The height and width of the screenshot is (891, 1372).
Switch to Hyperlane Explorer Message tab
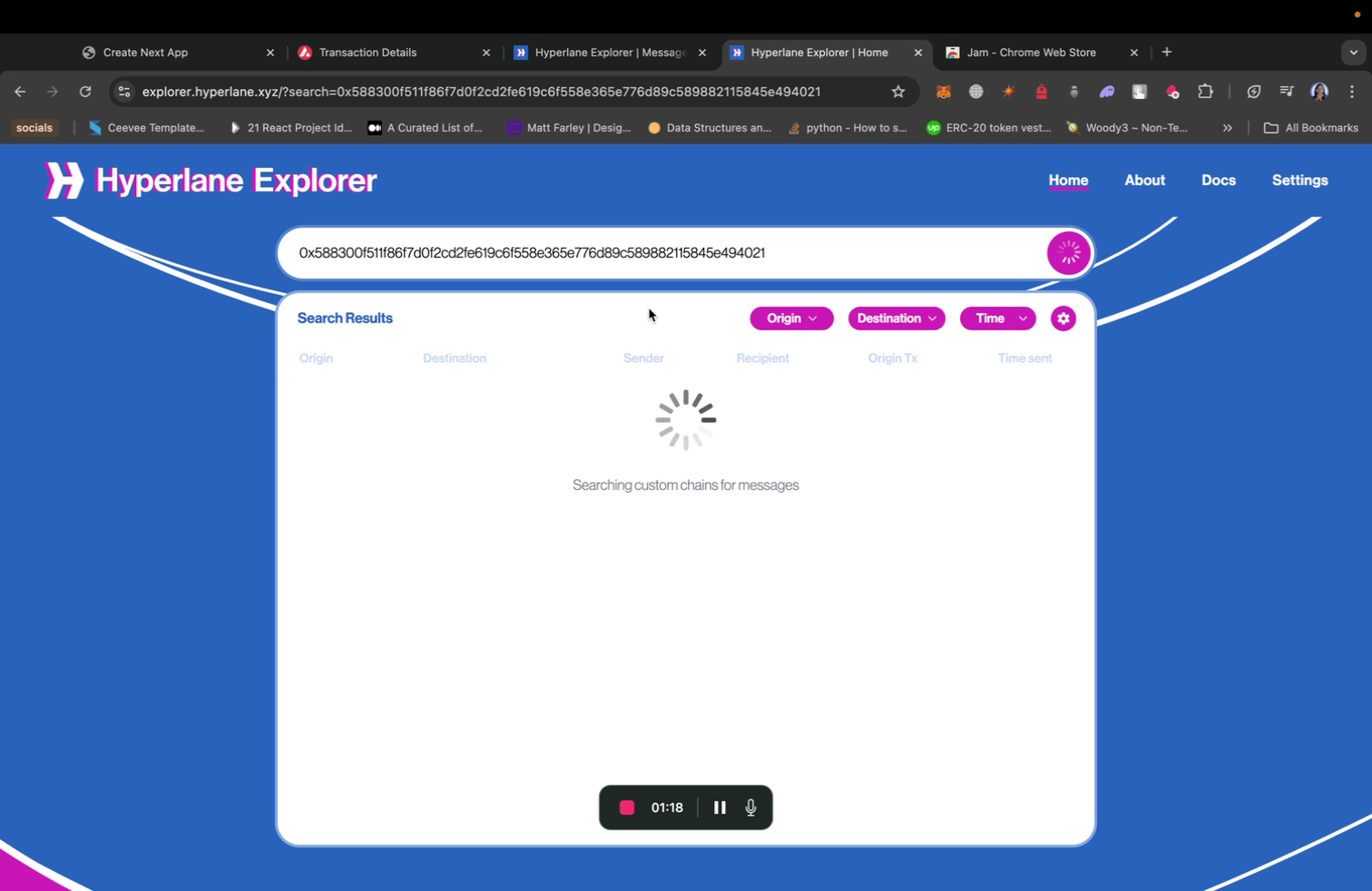click(x=610, y=53)
